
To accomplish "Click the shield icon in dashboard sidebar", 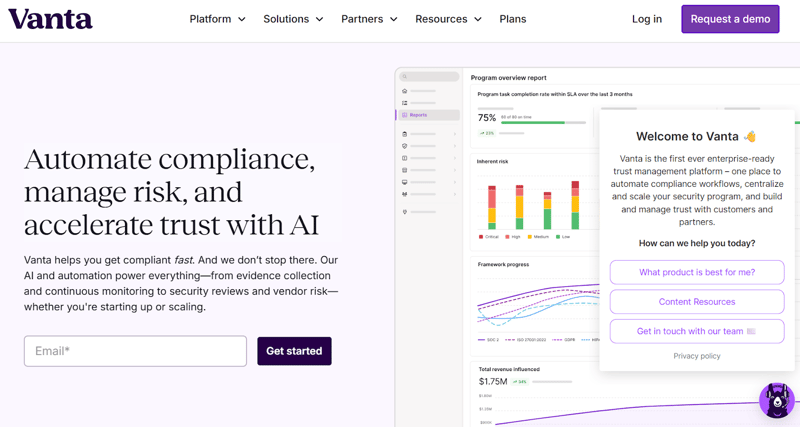I will pos(405,146).
